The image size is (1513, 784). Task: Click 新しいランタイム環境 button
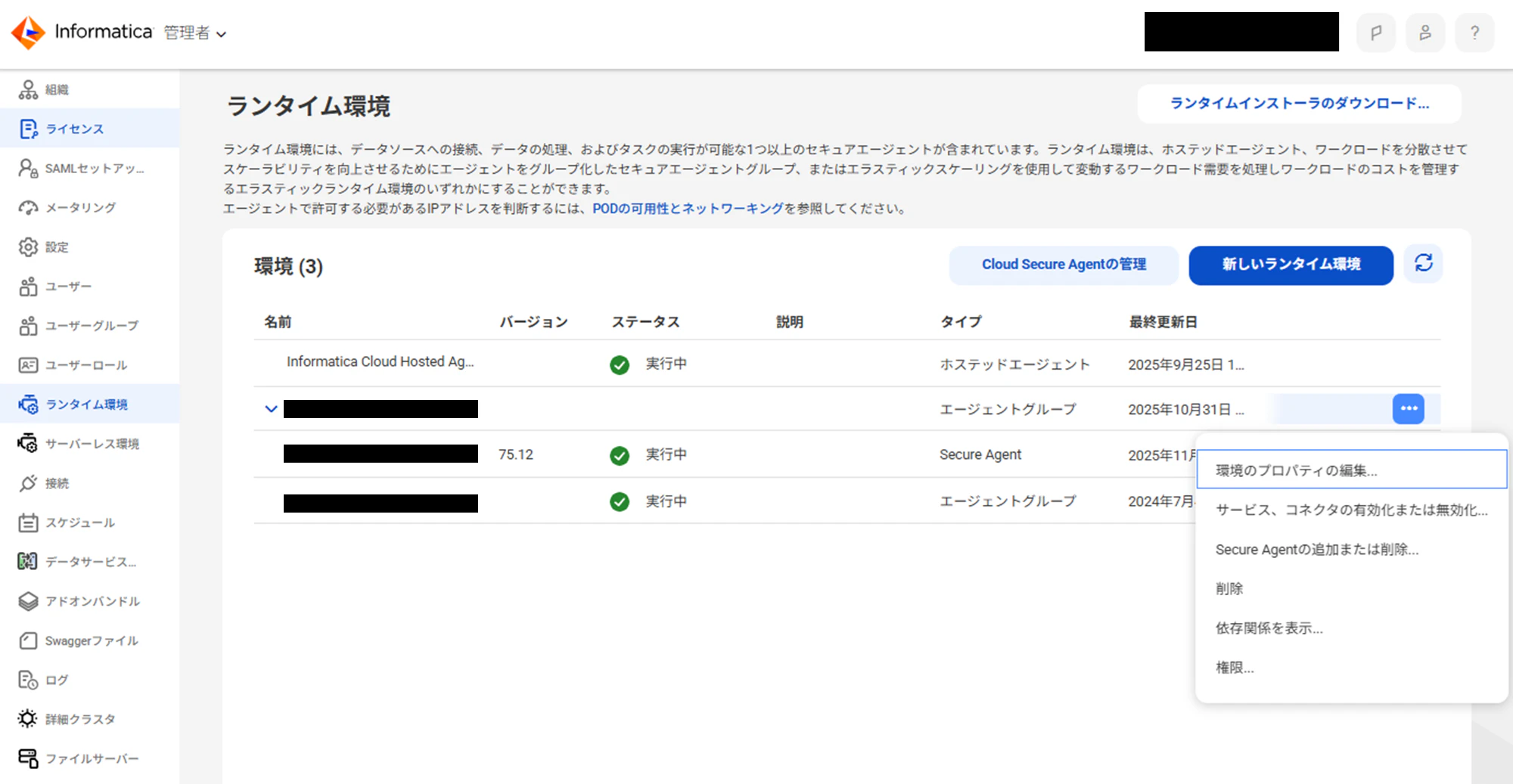click(1291, 265)
